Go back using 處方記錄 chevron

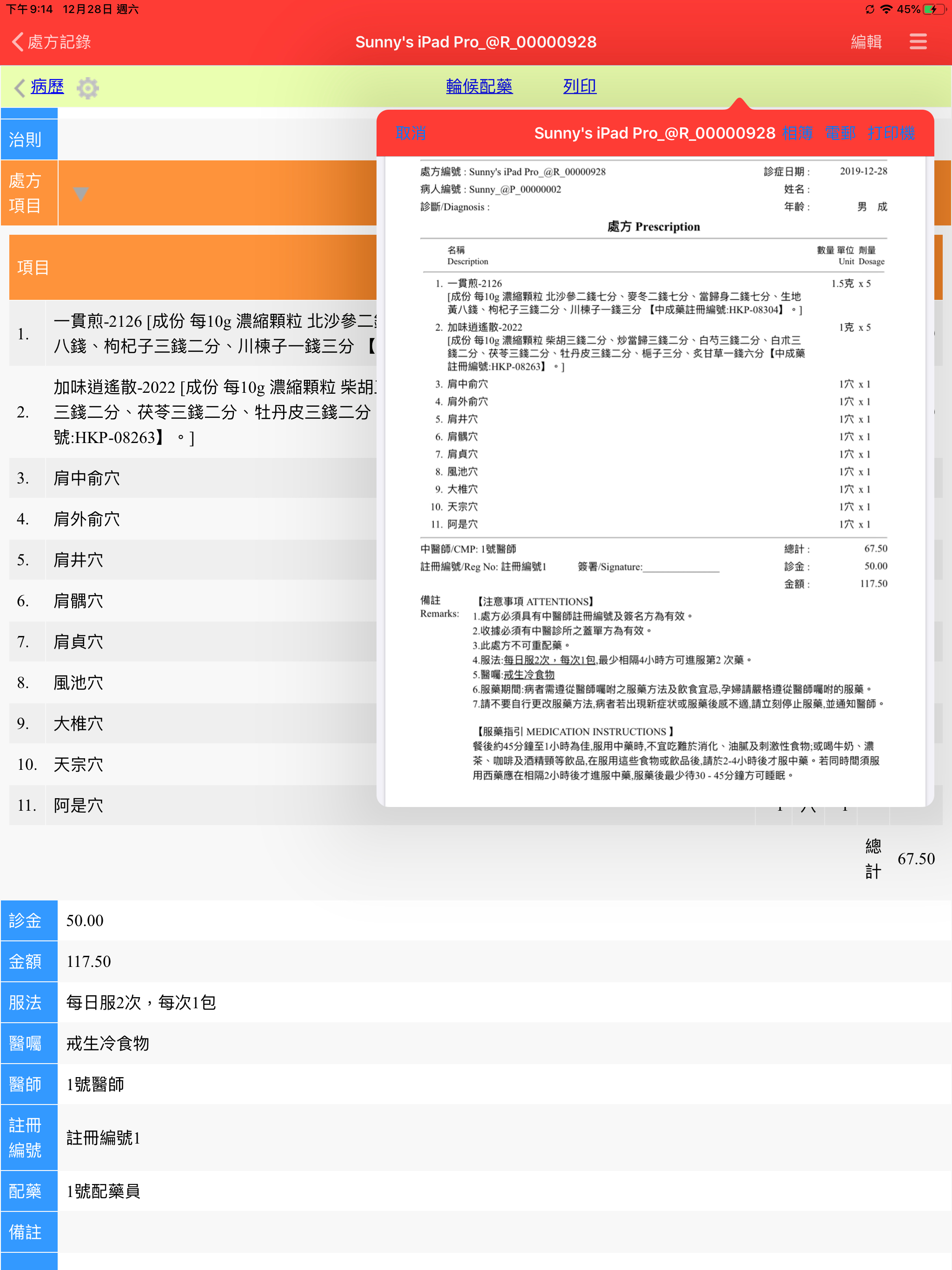[x=51, y=42]
